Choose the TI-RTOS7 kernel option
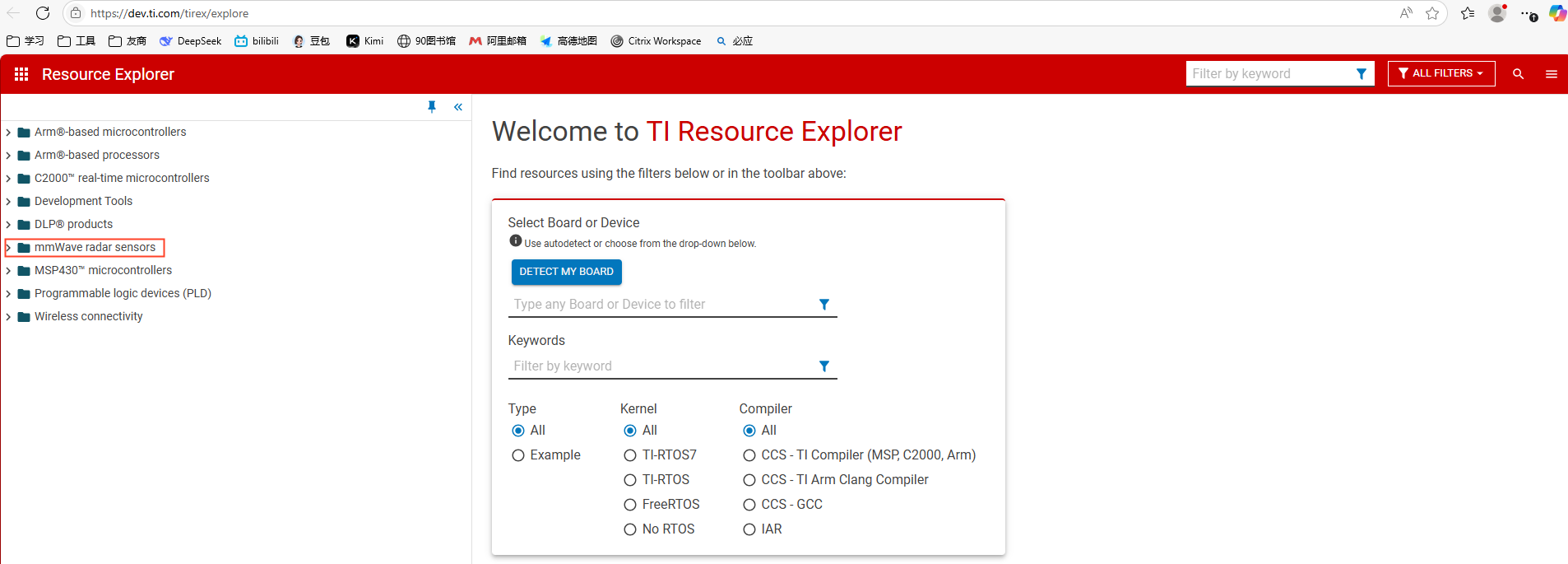This screenshot has height=564, width=1568. pos(630,455)
